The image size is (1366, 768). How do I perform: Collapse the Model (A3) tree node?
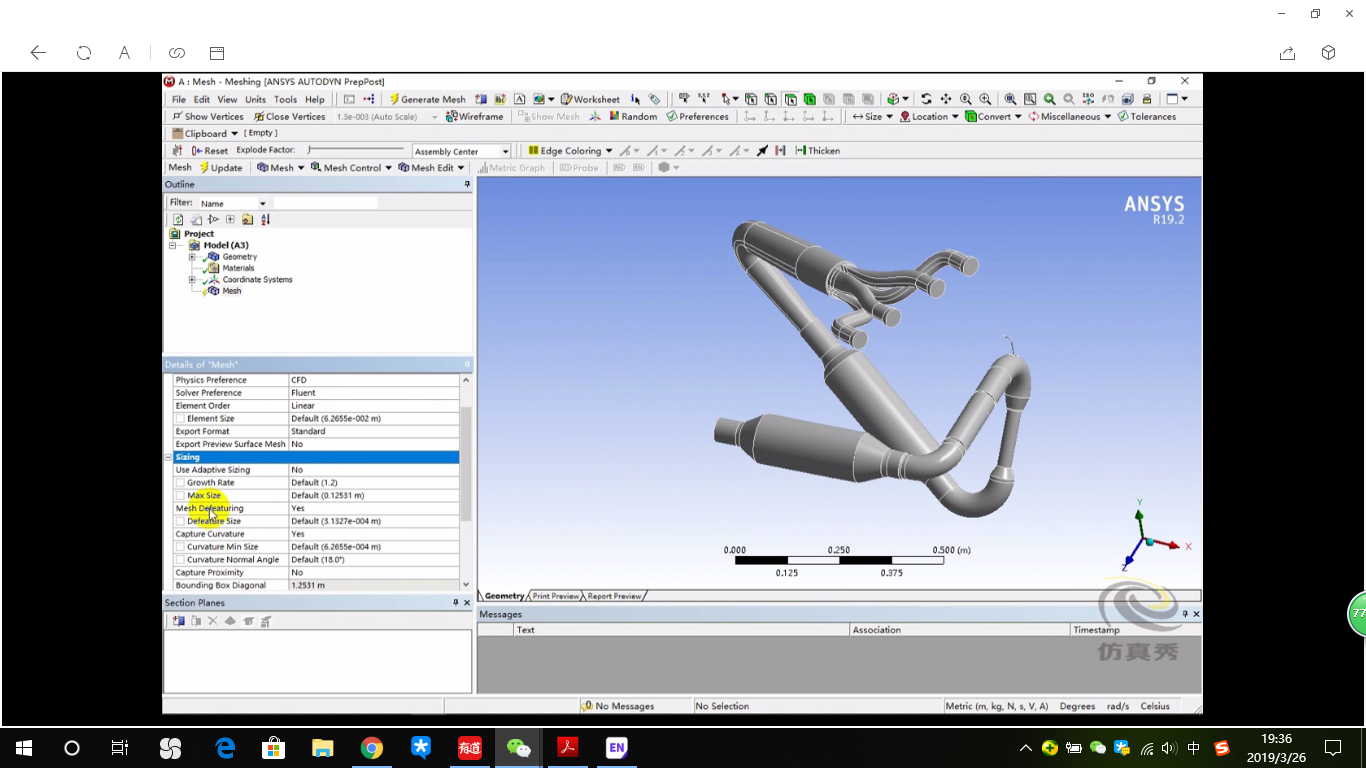coord(172,245)
